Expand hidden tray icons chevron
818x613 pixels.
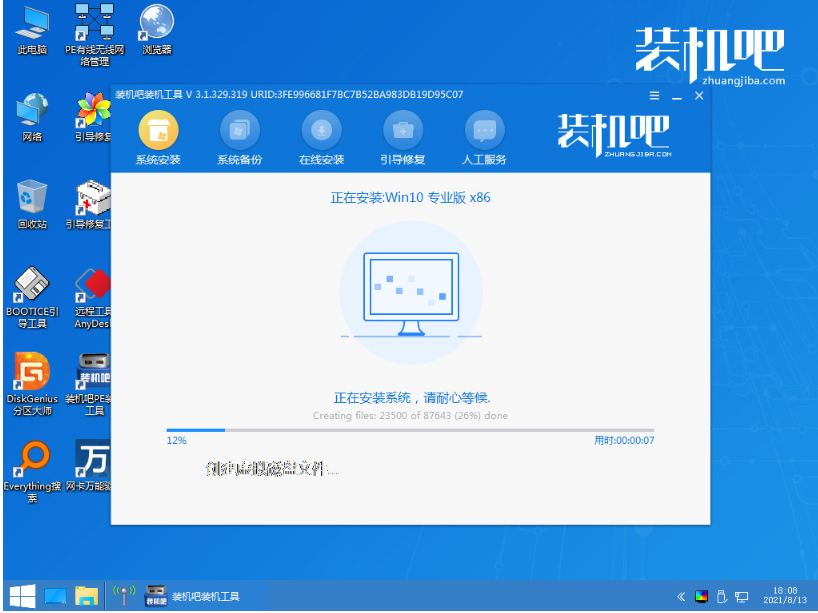pos(681,596)
